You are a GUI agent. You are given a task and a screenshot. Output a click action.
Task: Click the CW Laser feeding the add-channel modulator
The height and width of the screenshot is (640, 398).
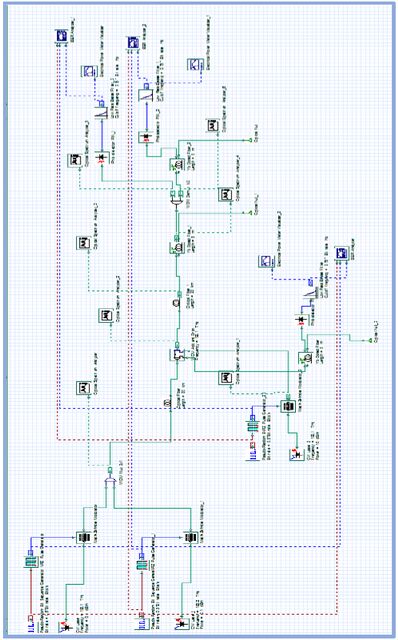point(296,454)
